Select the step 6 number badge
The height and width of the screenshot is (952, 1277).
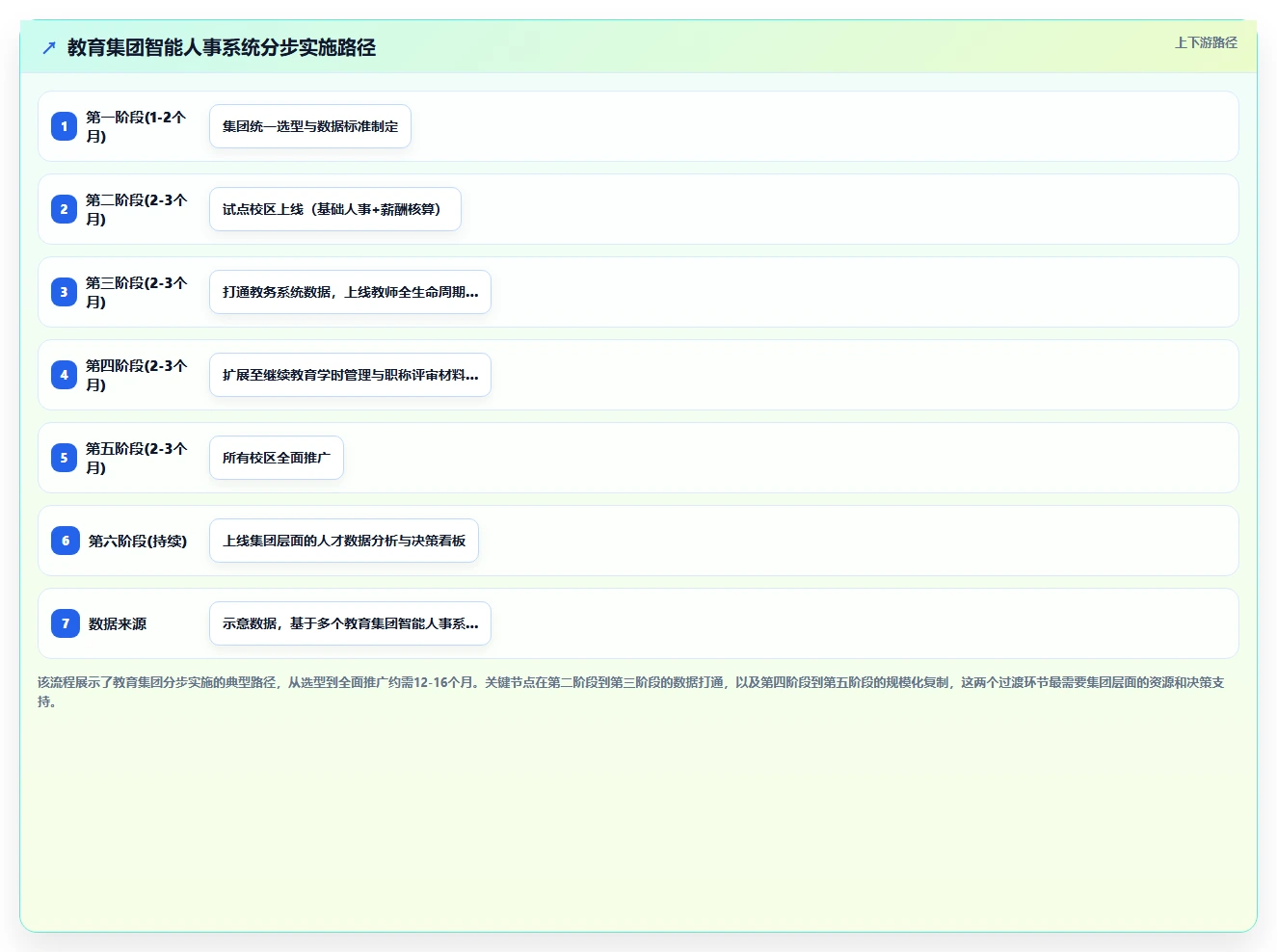(66, 541)
